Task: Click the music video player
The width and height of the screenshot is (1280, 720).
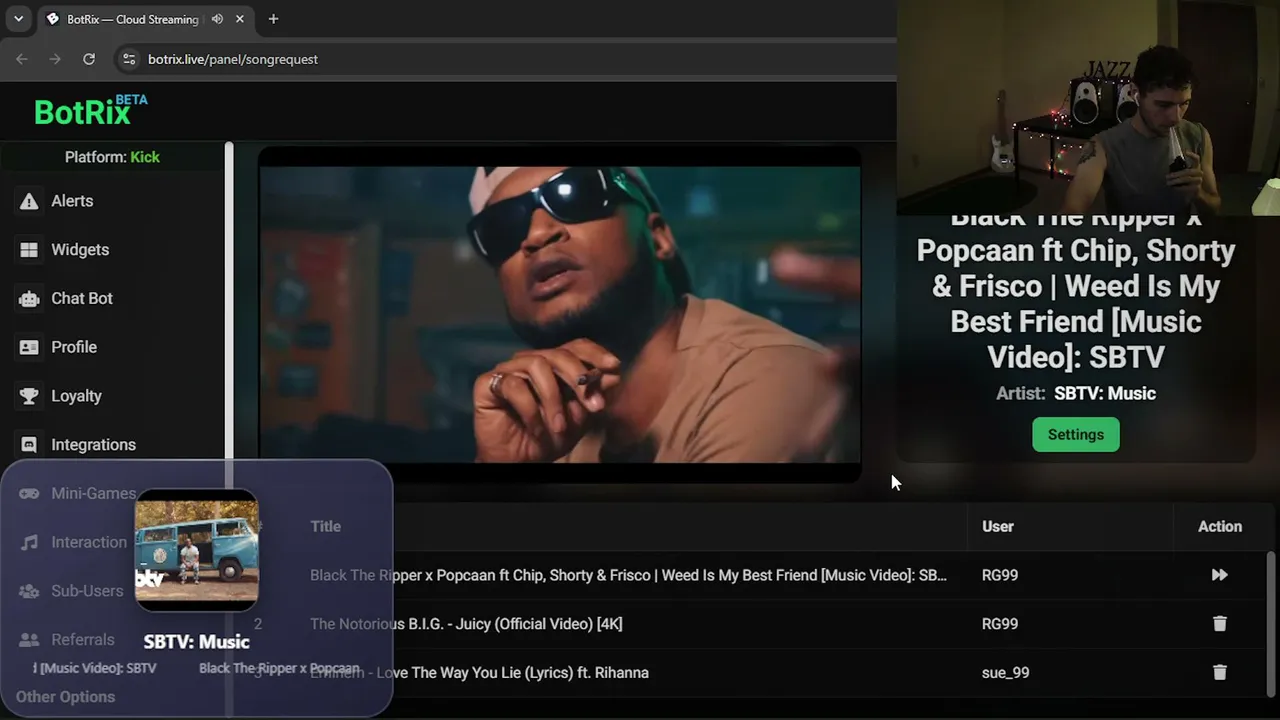Action: 560,315
